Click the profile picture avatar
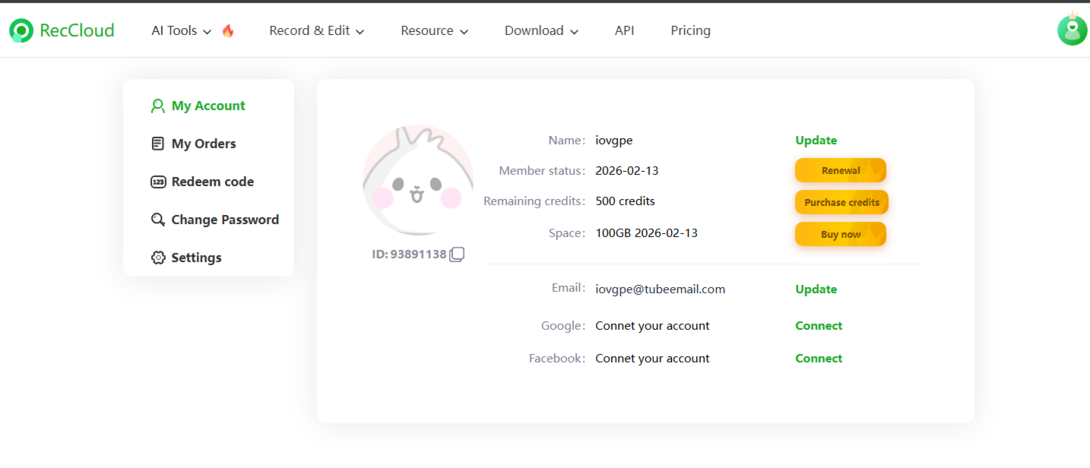This screenshot has width=1090, height=468. point(418,180)
